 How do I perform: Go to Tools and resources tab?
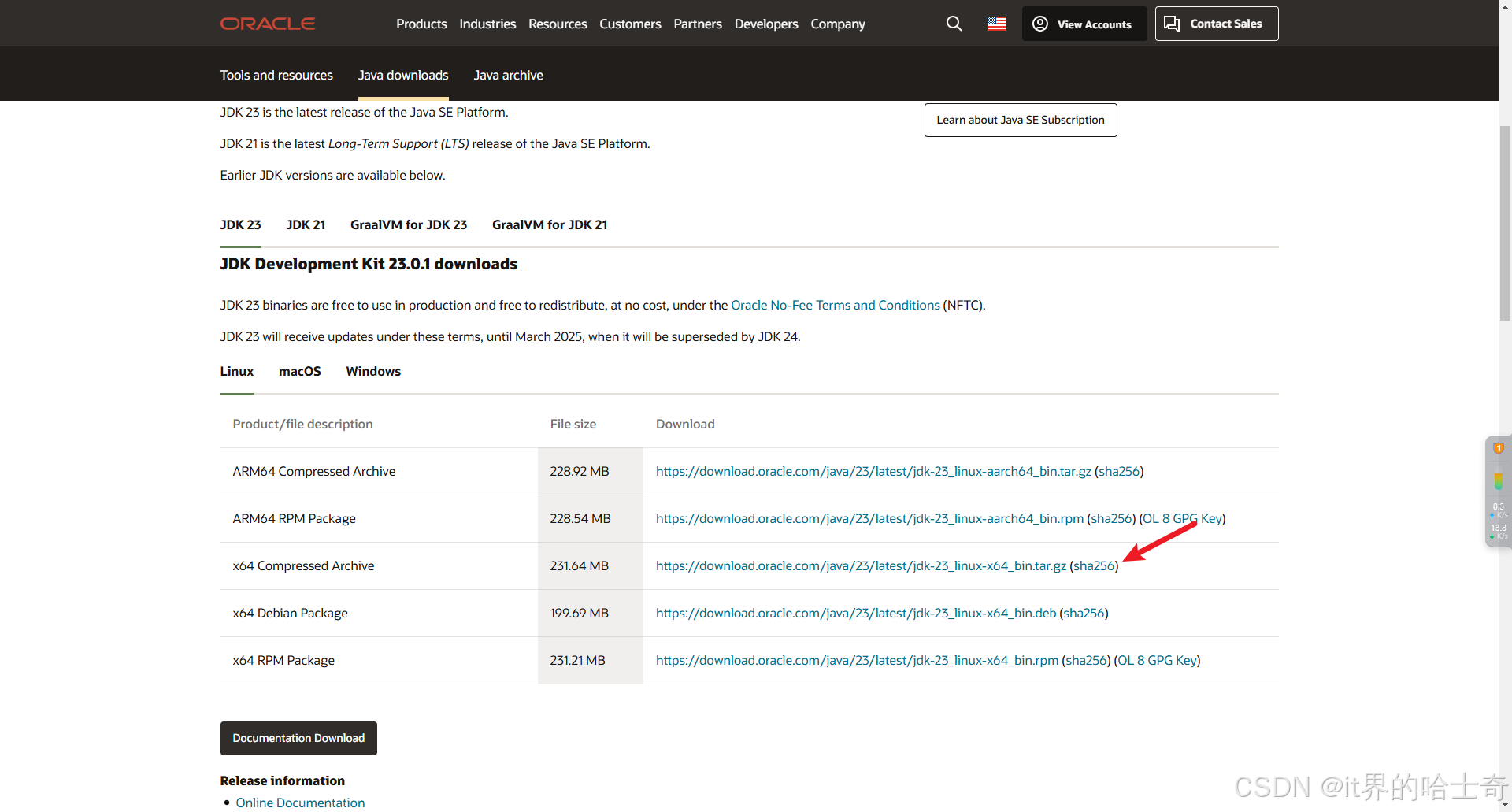(x=276, y=75)
